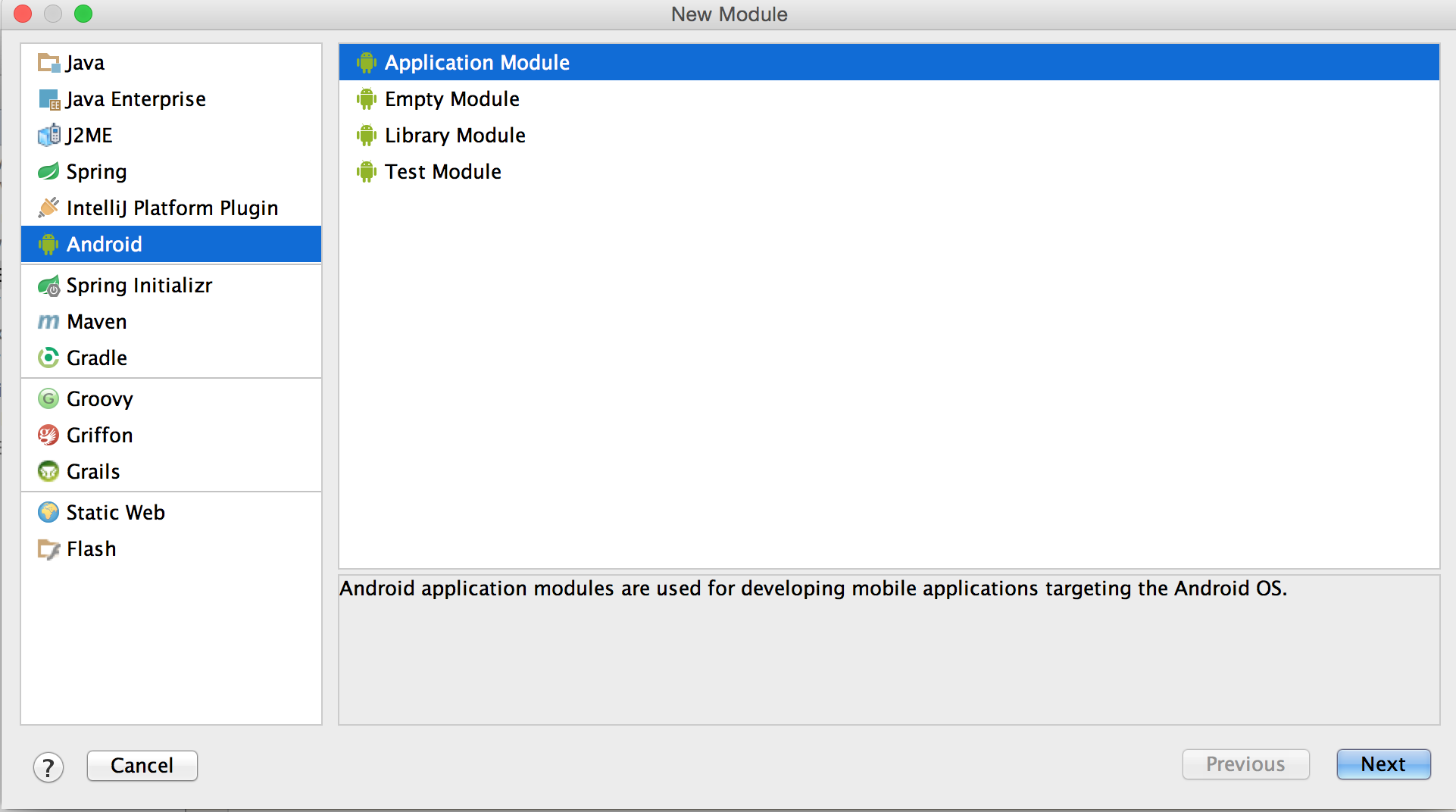This screenshot has height=812, width=1456.
Task: Click the Cancel button
Action: [x=142, y=766]
